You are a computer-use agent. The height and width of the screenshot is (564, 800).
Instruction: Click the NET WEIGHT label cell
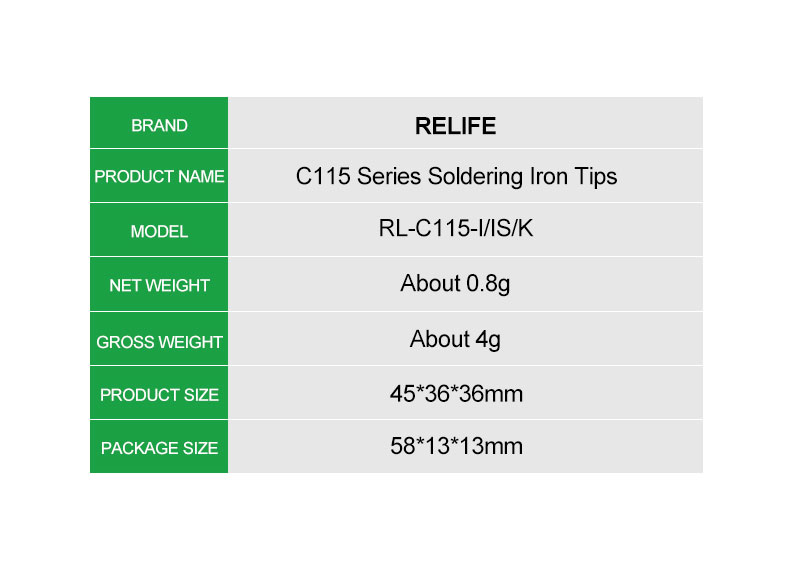click(159, 284)
